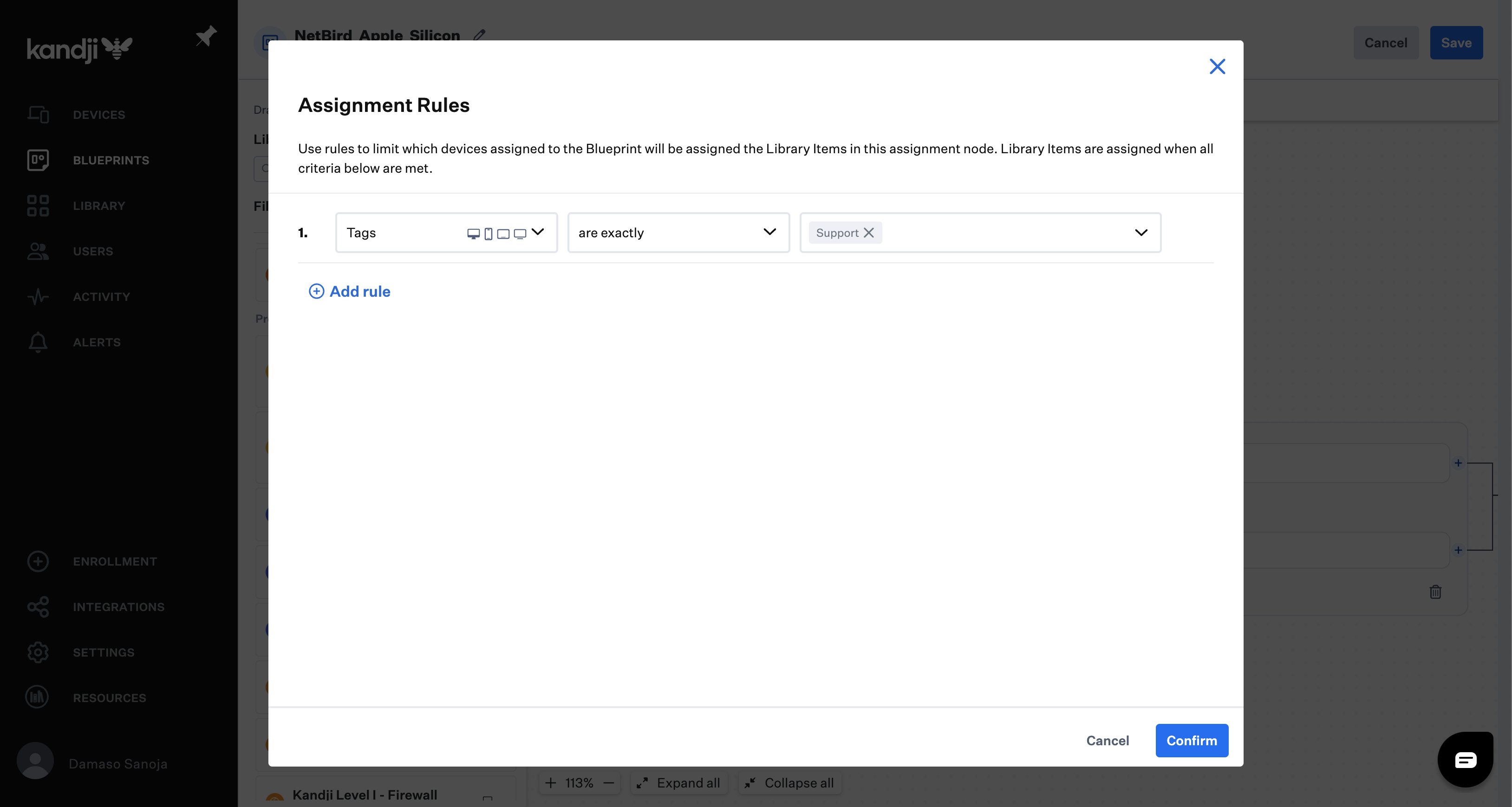Open Settings gear in sidebar
1512x807 pixels.
38,652
